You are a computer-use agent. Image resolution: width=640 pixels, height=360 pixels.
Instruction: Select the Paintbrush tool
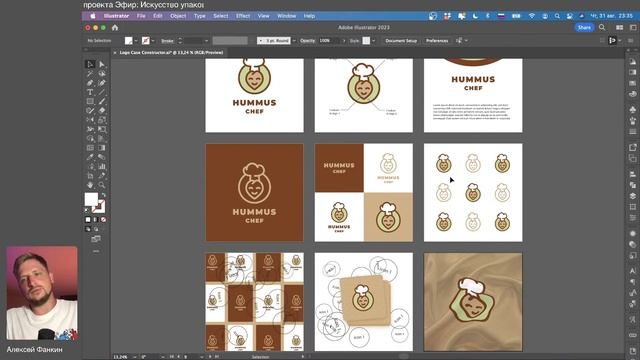pyautogui.click(x=102, y=101)
